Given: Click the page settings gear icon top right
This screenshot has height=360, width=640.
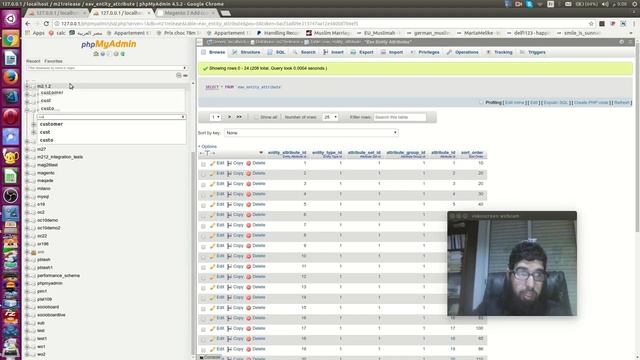Looking at the screenshot, I should pyautogui.click(x=621, y=42).
